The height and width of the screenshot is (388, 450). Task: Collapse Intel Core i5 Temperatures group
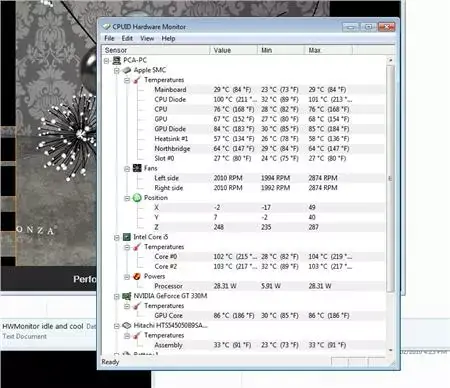click(x=127, y=247)
